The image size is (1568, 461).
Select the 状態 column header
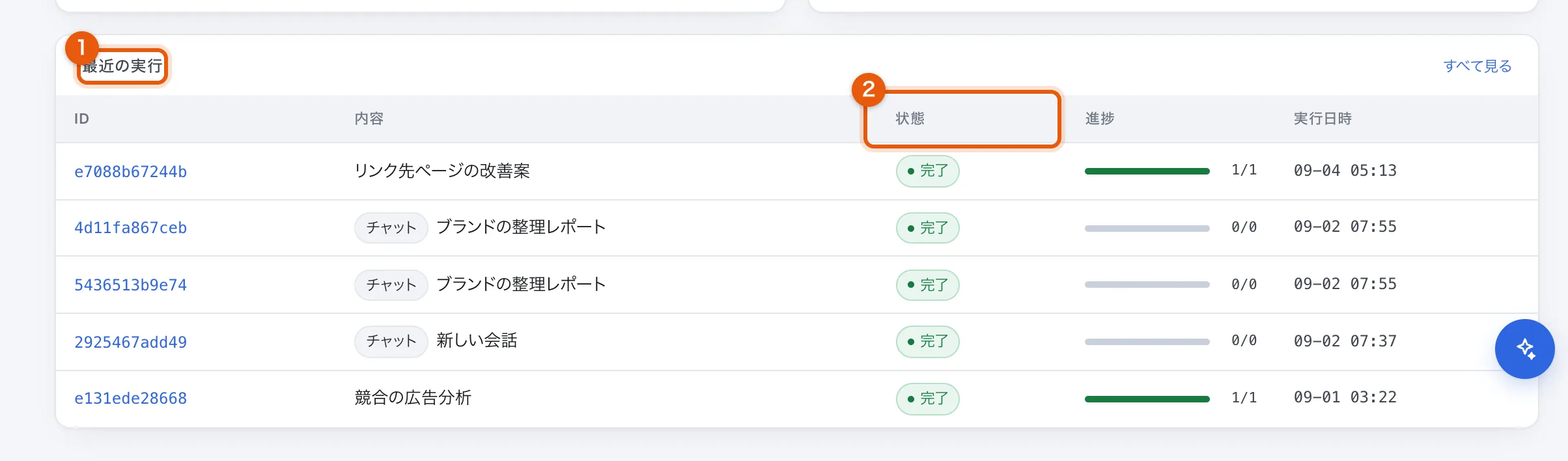point(910,119)
